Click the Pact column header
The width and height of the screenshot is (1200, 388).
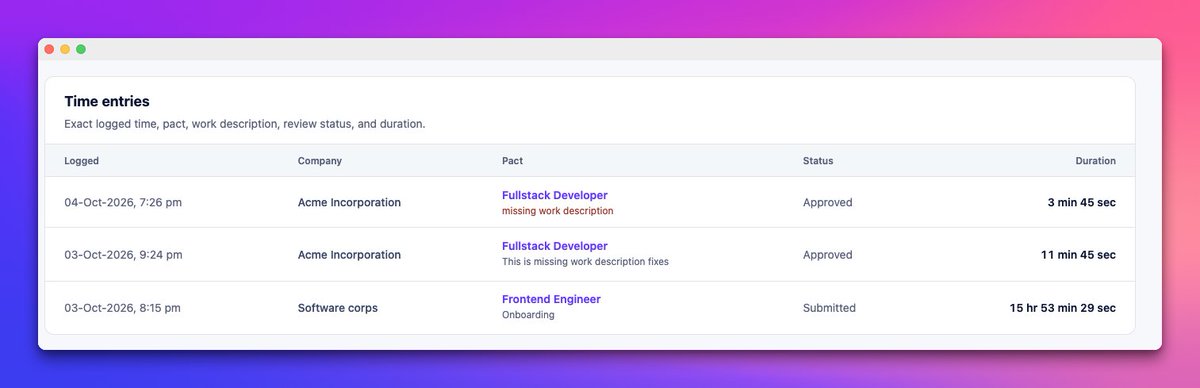(x=512, y=161)
